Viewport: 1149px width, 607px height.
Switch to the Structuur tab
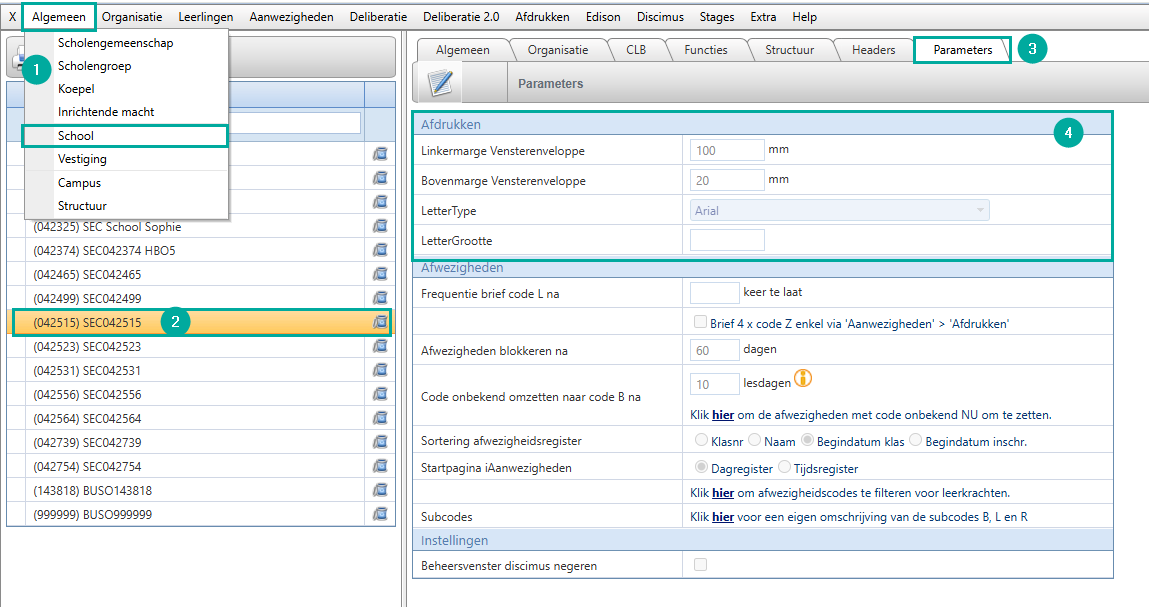pyautogui.click(x=789, y=50)
